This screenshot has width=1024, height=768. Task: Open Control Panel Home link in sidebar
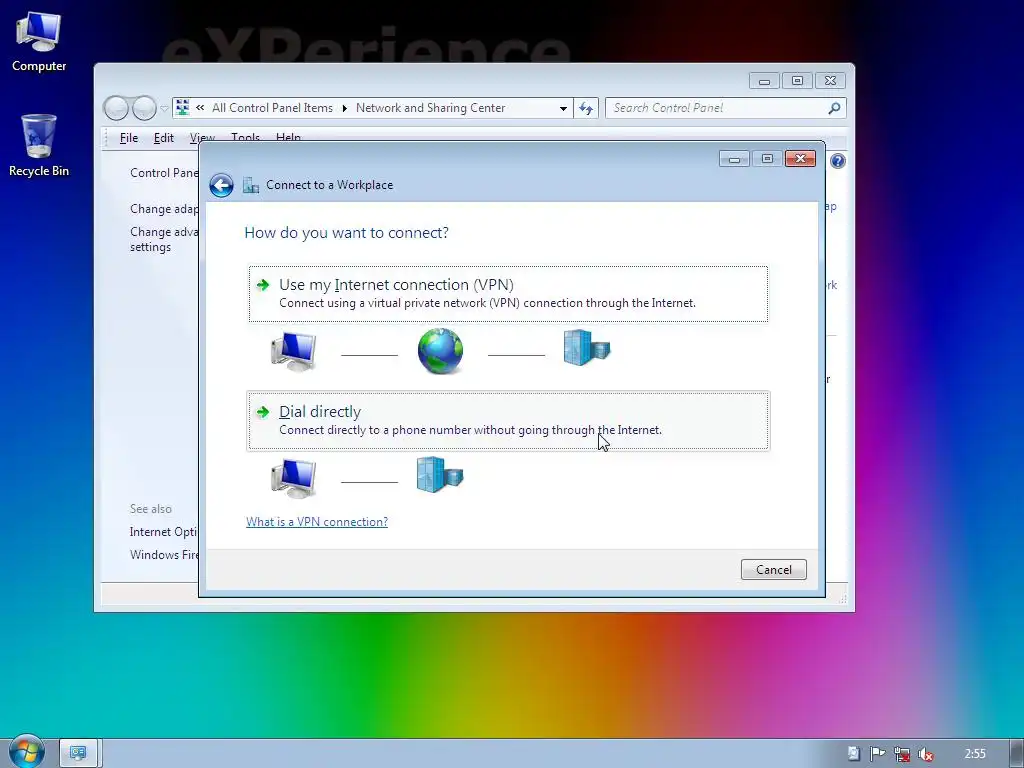coord(164,173)
